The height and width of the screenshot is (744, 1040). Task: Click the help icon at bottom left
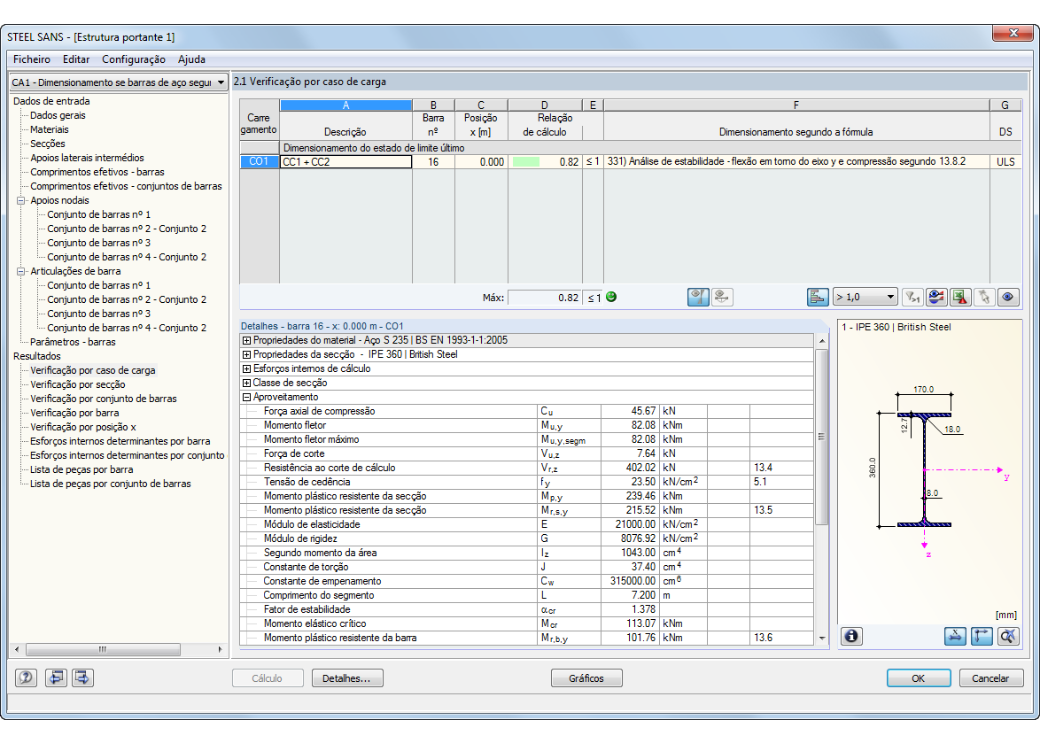pyautogui.click(x=26, y=678)
